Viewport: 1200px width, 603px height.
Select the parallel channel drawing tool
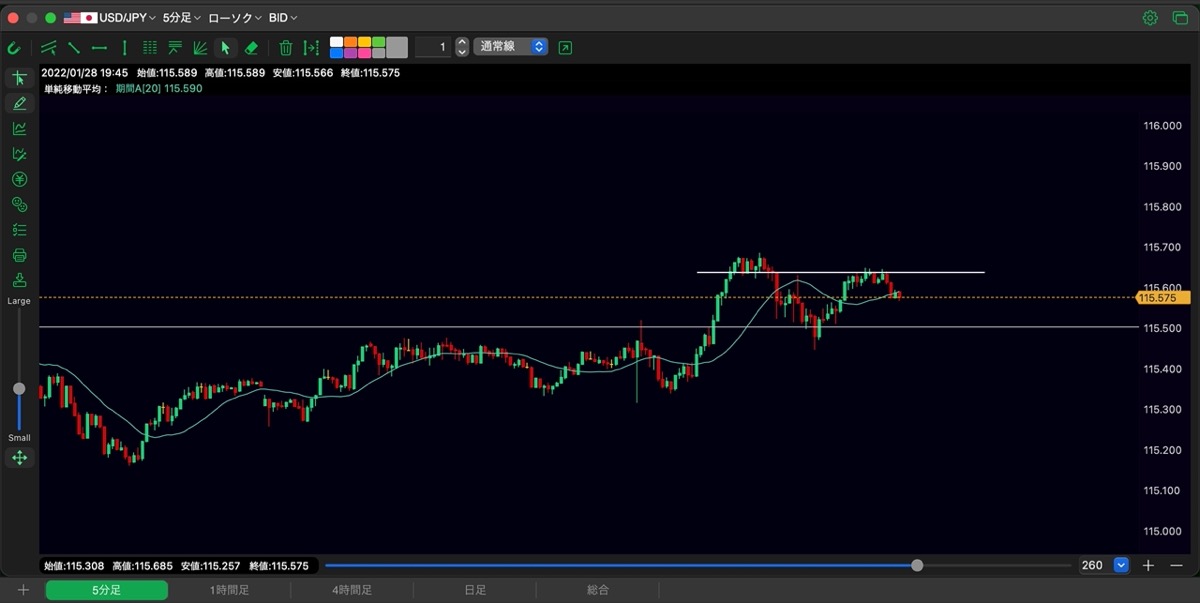click(49, 47)
